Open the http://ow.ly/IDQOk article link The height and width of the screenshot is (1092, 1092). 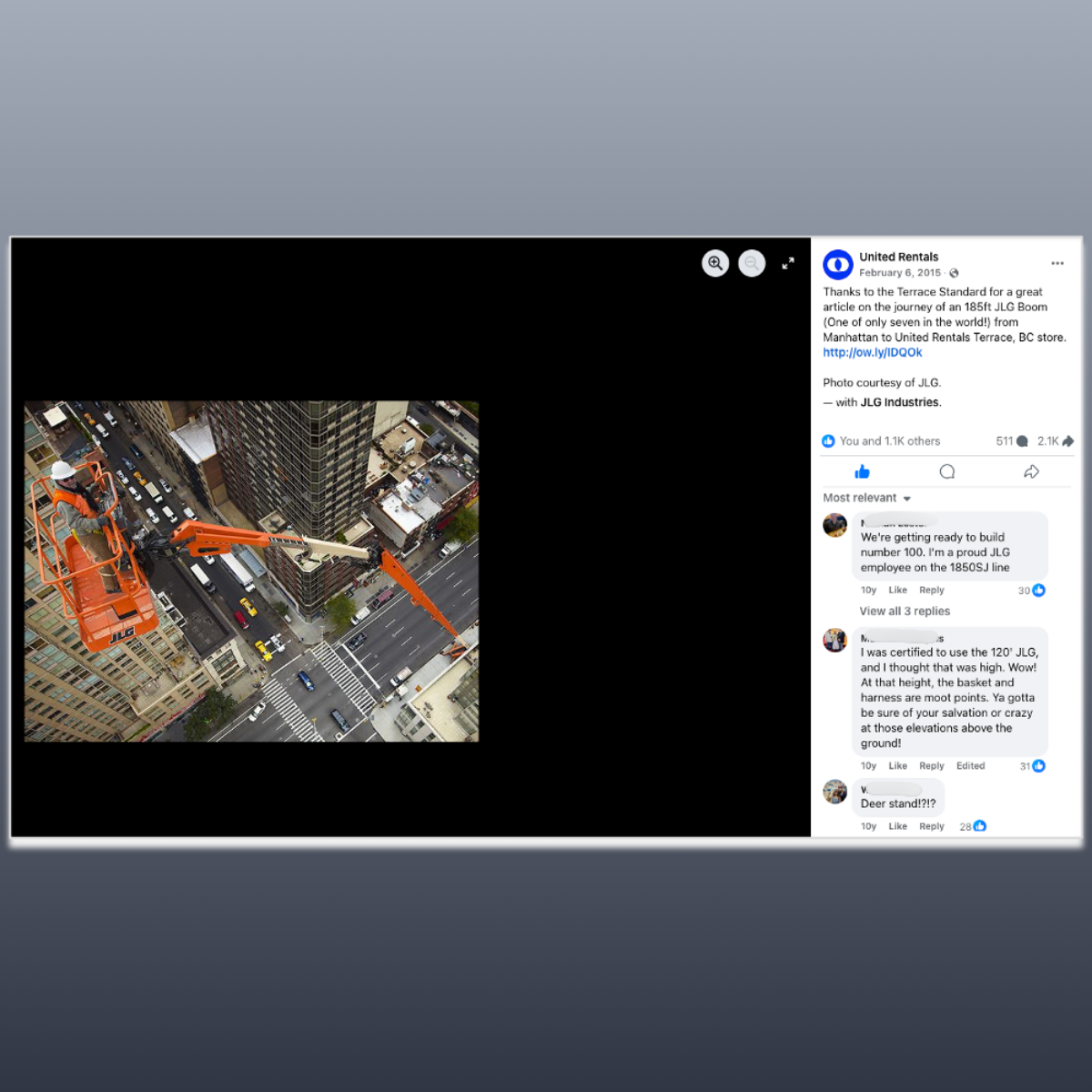coord(872,353)
